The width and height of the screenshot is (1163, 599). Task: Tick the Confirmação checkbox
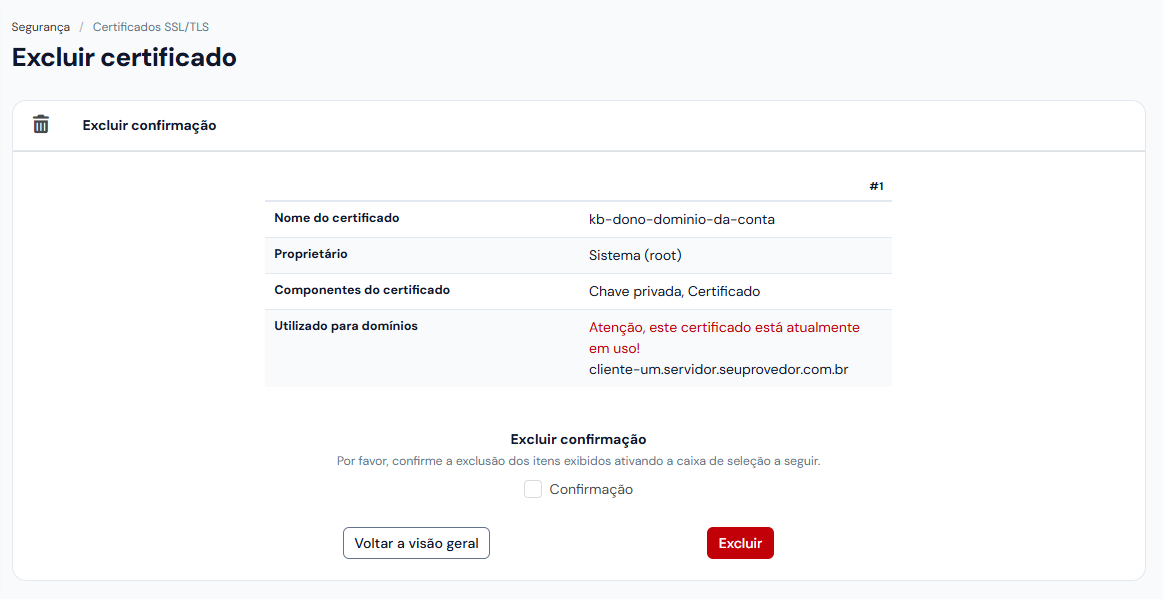[533, 489]
